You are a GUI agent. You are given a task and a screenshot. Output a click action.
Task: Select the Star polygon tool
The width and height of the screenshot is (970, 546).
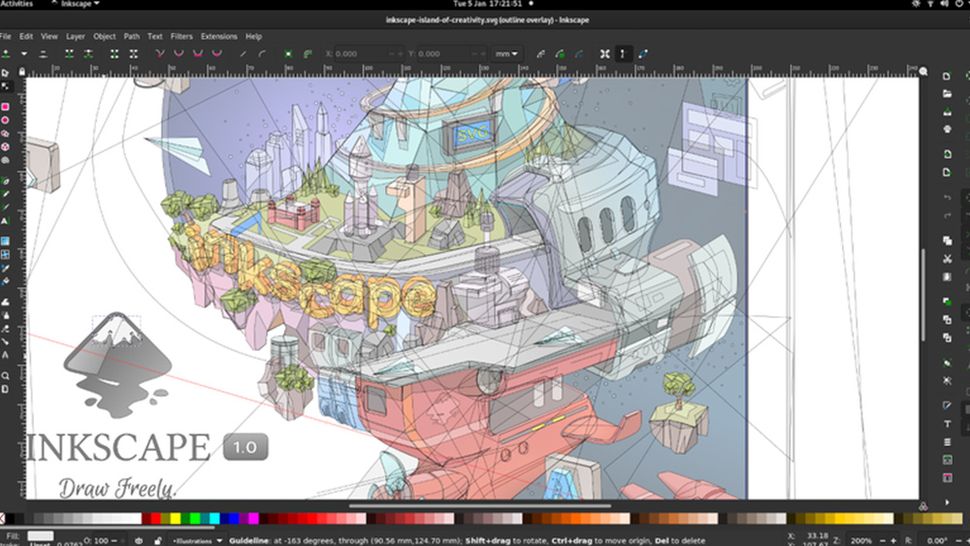[x=6, y=134]
